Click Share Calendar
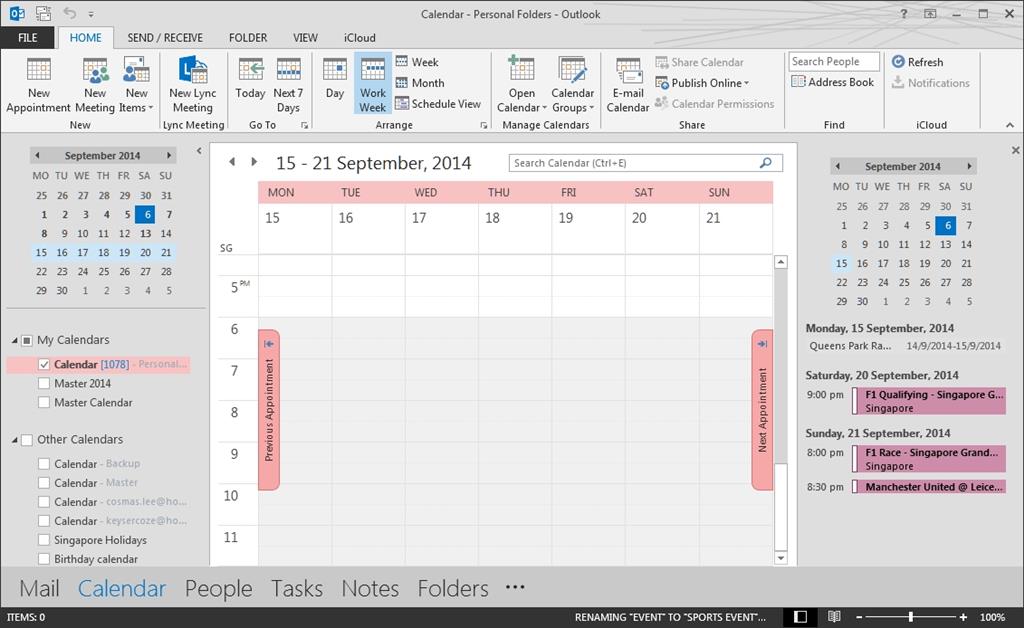Viewport: 1024px width, 628px height. point(699,62)
